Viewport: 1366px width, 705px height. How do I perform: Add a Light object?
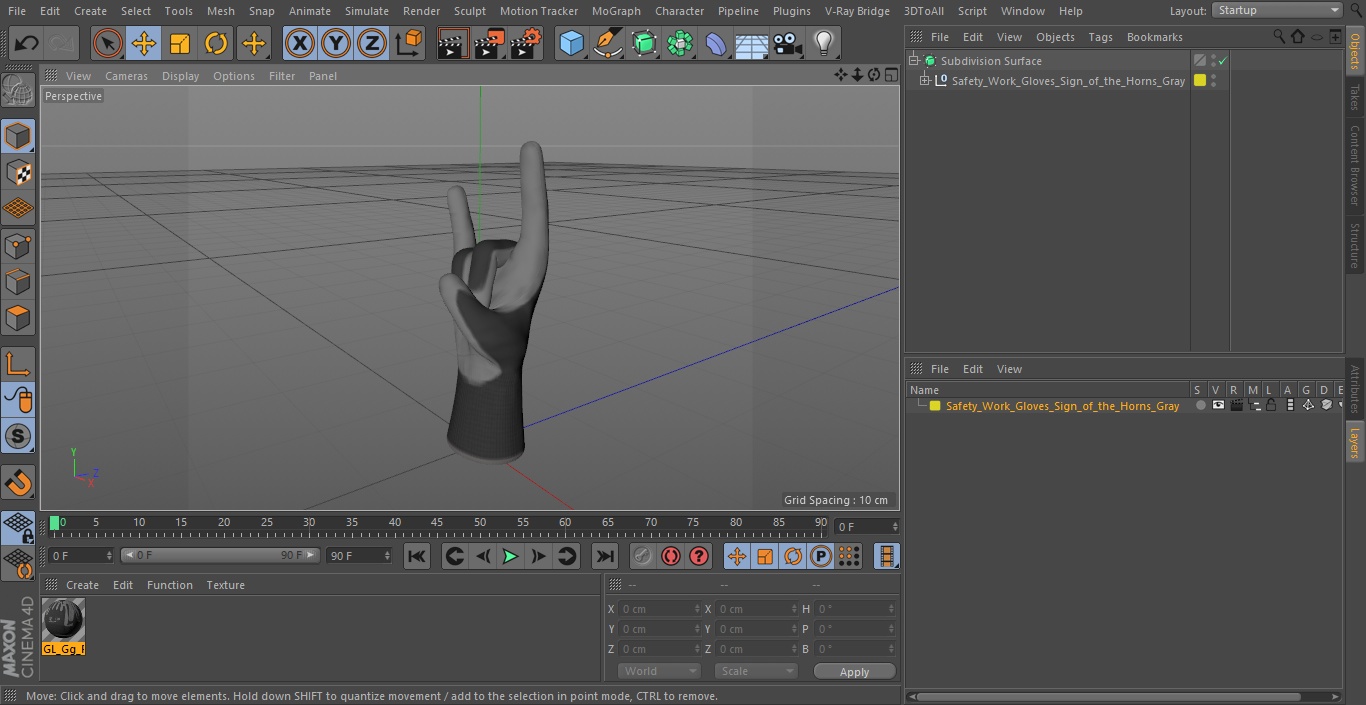(824, 43)
